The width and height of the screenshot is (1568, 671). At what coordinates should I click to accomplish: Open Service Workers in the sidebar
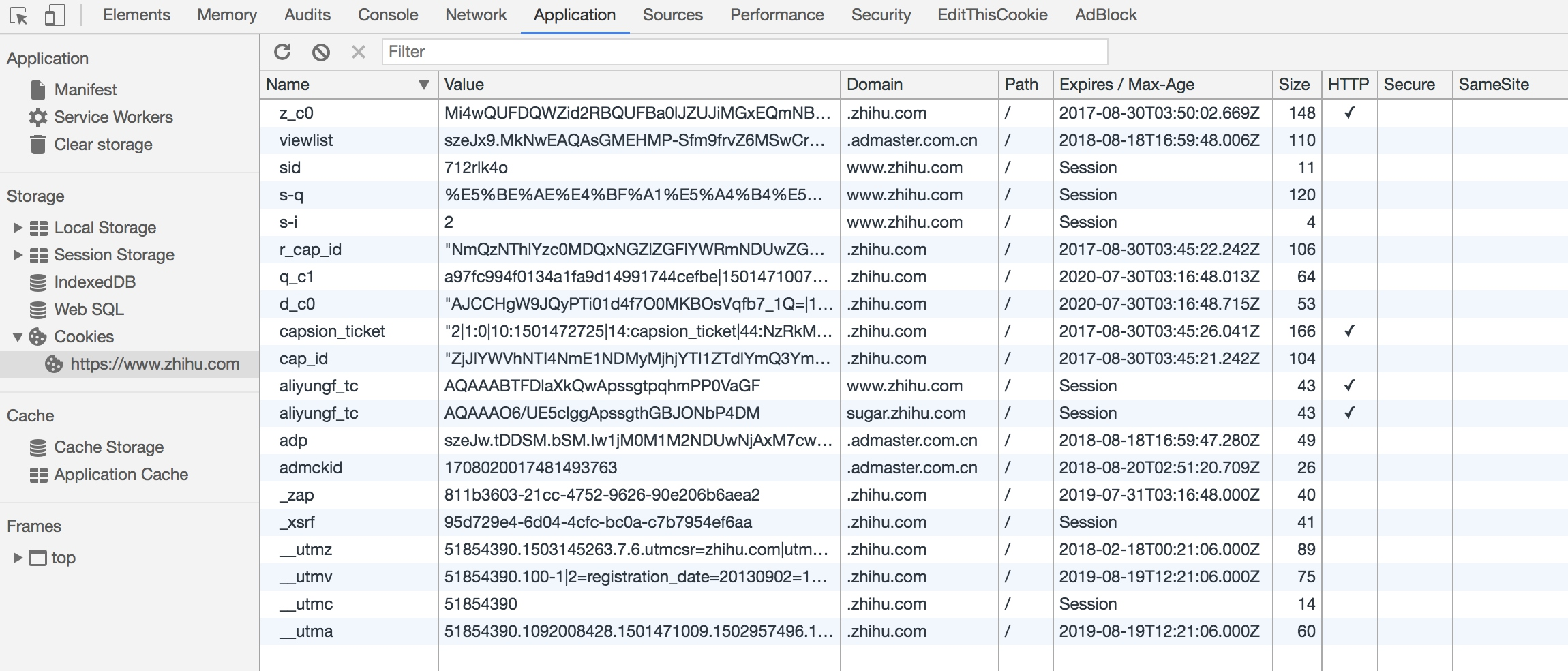tap(113, 117)
